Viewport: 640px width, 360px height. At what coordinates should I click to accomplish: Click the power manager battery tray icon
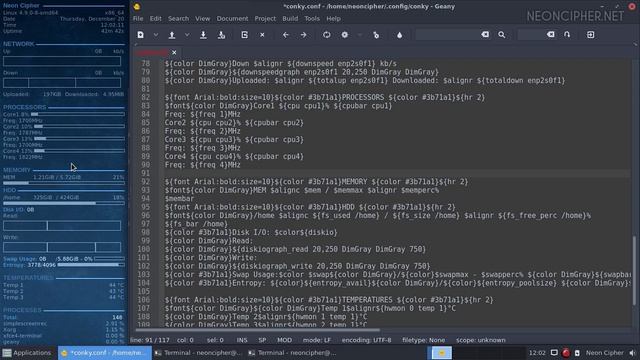click(577, 353)
